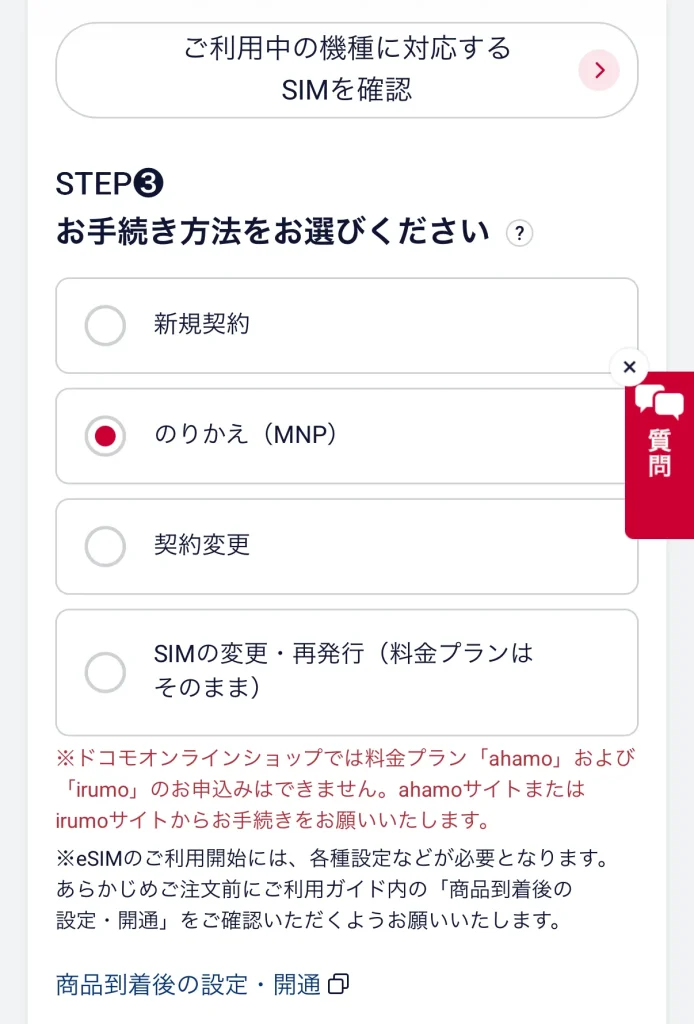Click the お手続き方法をお選びください heading
The width and height of the screenshot is (694, 1024).
tap(273, 231)
